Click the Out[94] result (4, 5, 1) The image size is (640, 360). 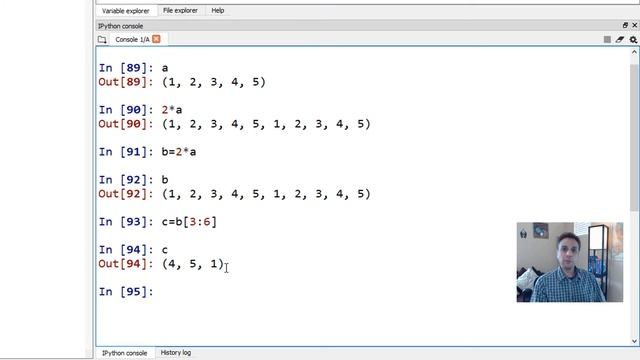[x=193, y=264]
